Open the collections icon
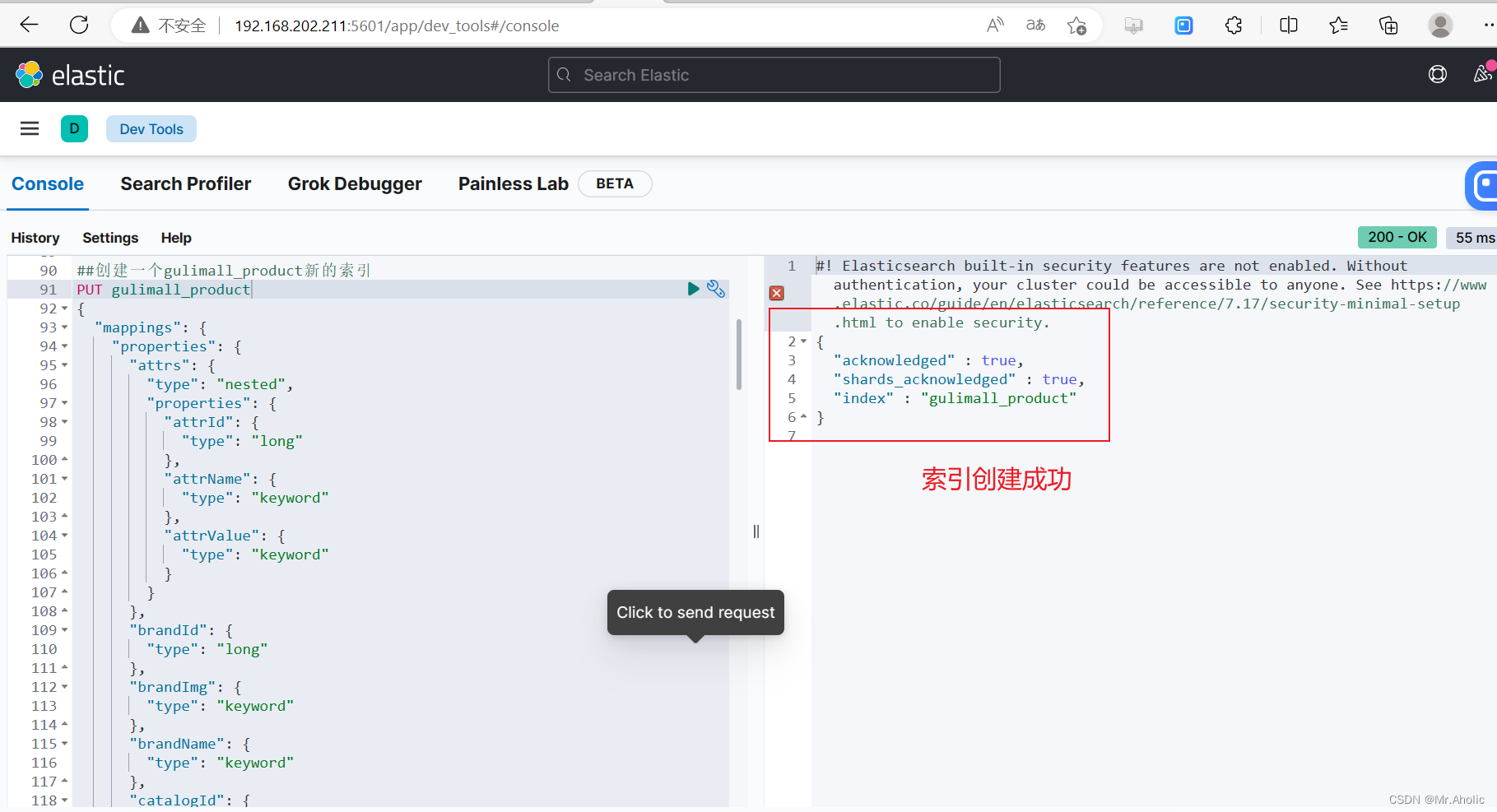 coord(1388,26)
